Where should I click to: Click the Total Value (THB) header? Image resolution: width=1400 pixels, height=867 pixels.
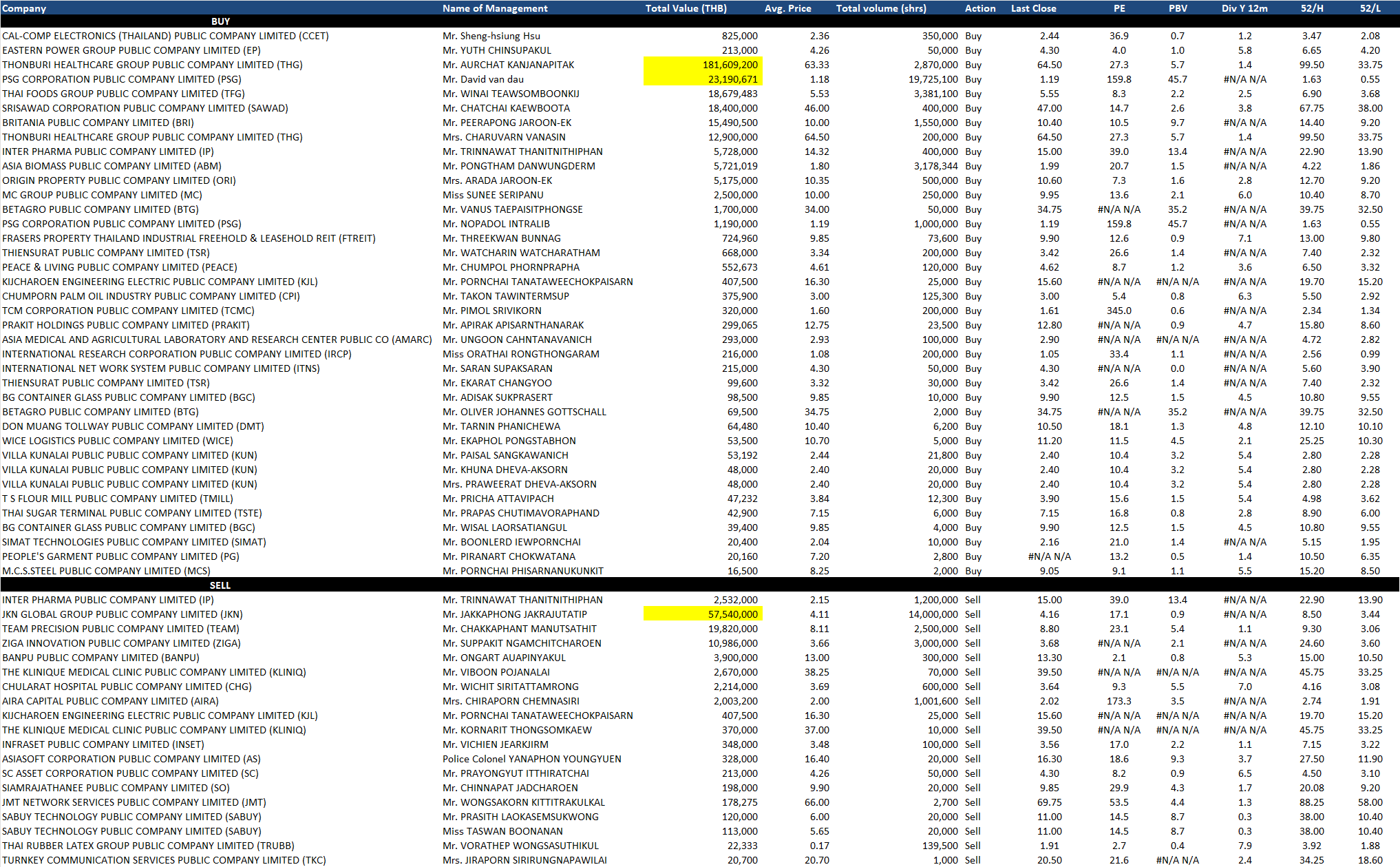pyautogui.click(x=686, y=8)
